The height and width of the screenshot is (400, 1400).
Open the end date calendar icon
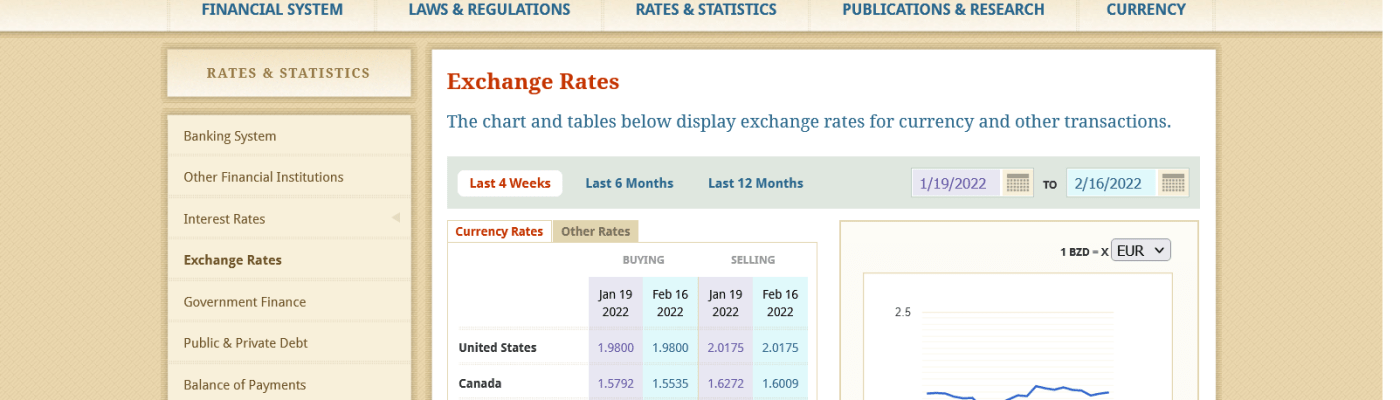tap(1173, 183)
